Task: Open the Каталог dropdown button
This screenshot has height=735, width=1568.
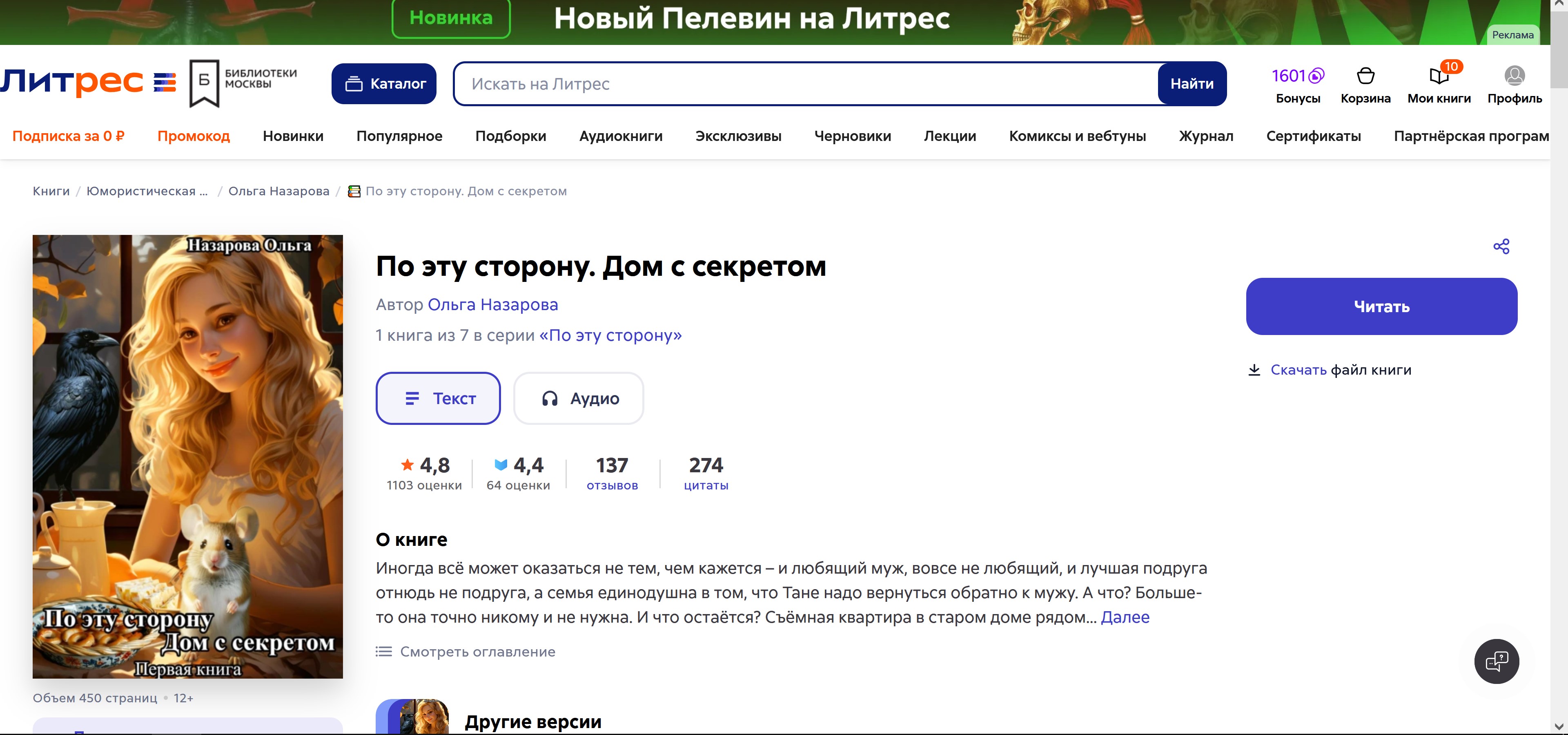Action: 384,83
